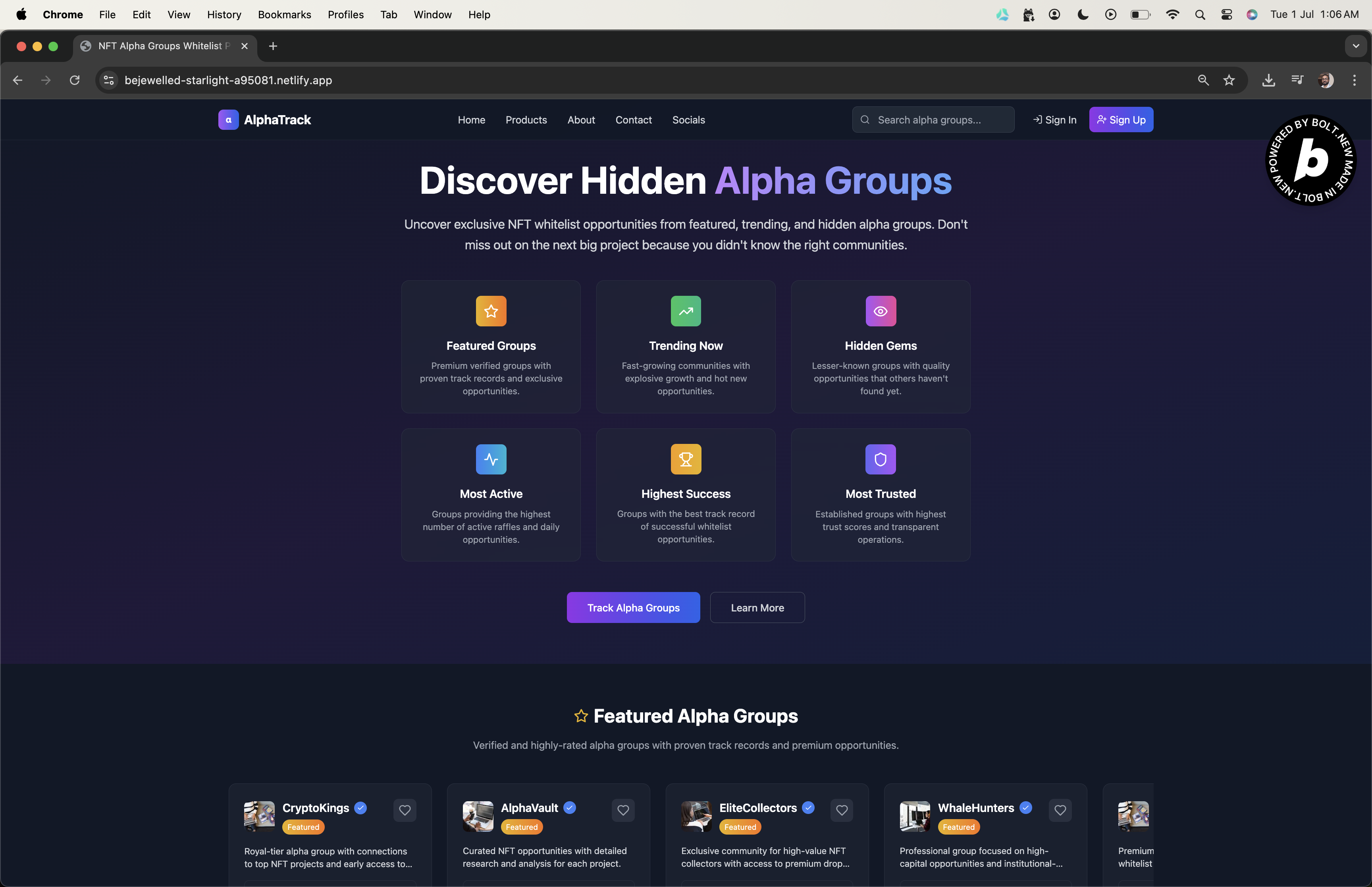Open the Products nav menu item
Image resolution: width=1372 pixels, height=887 pixels.
(x=526, y=120)
